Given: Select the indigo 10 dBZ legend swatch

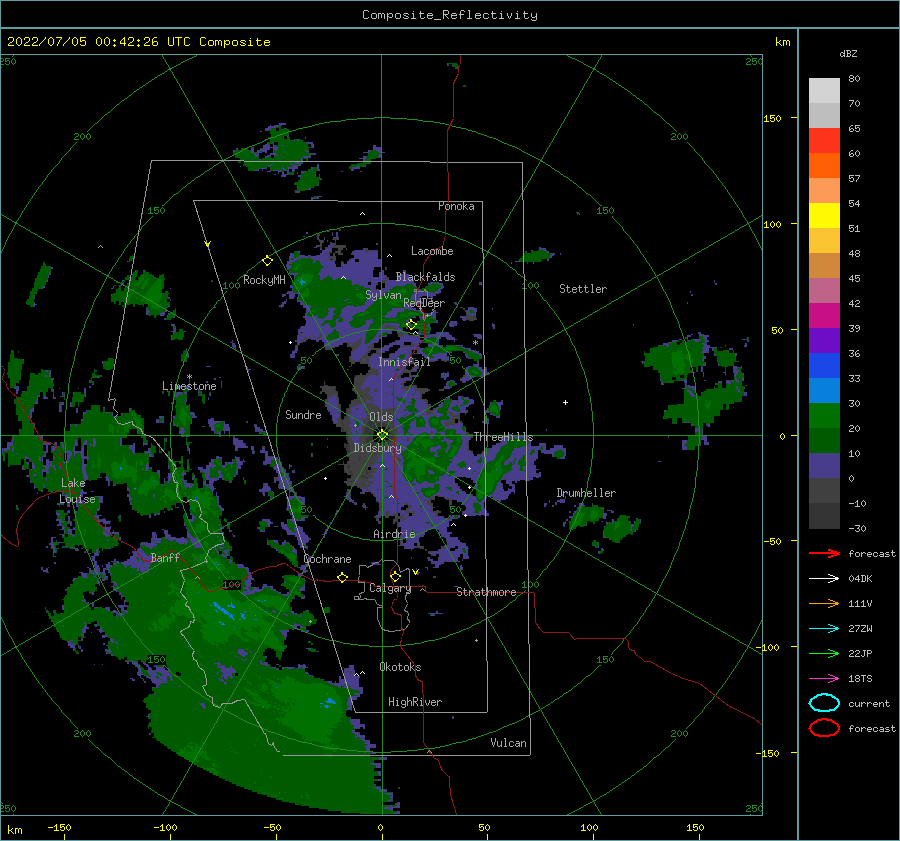Looking at the screenshot, I should coord(824,465).
